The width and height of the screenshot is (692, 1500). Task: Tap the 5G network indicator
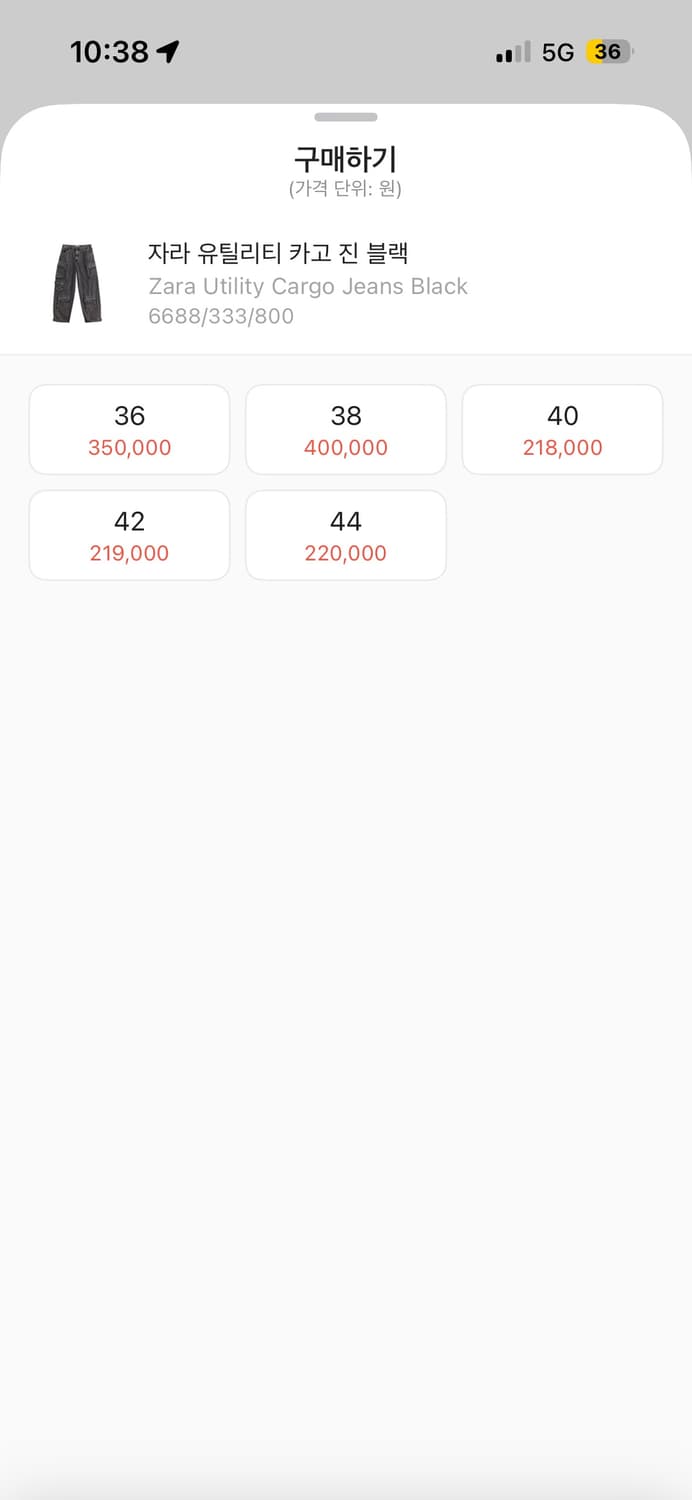point(557,53)
